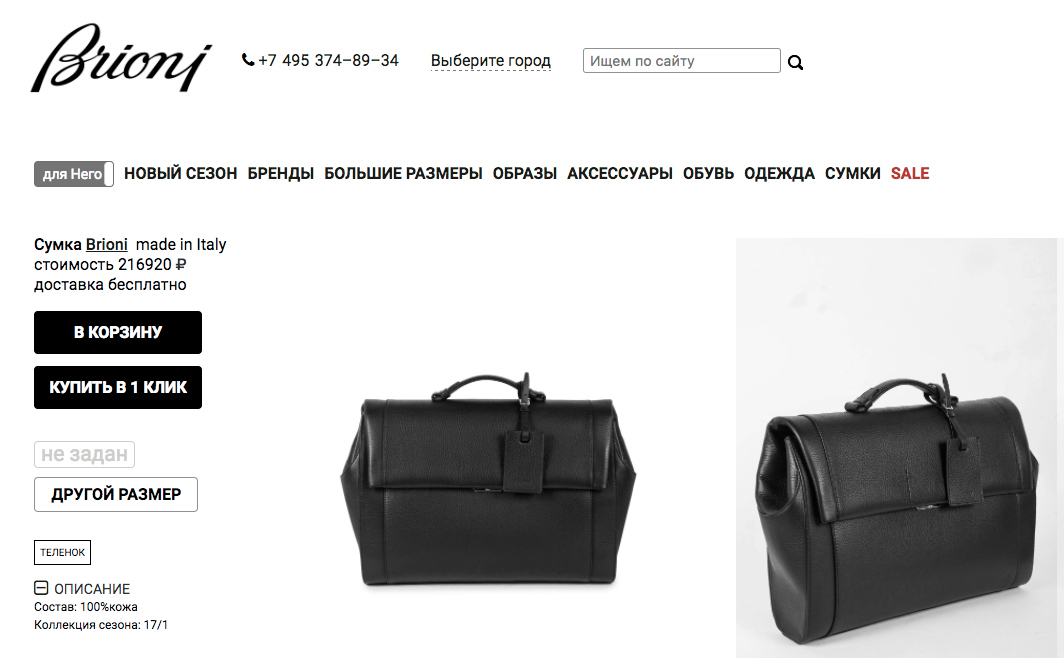
Task: Open the БРЕНДЫ menu item
Action: point(280,174)
